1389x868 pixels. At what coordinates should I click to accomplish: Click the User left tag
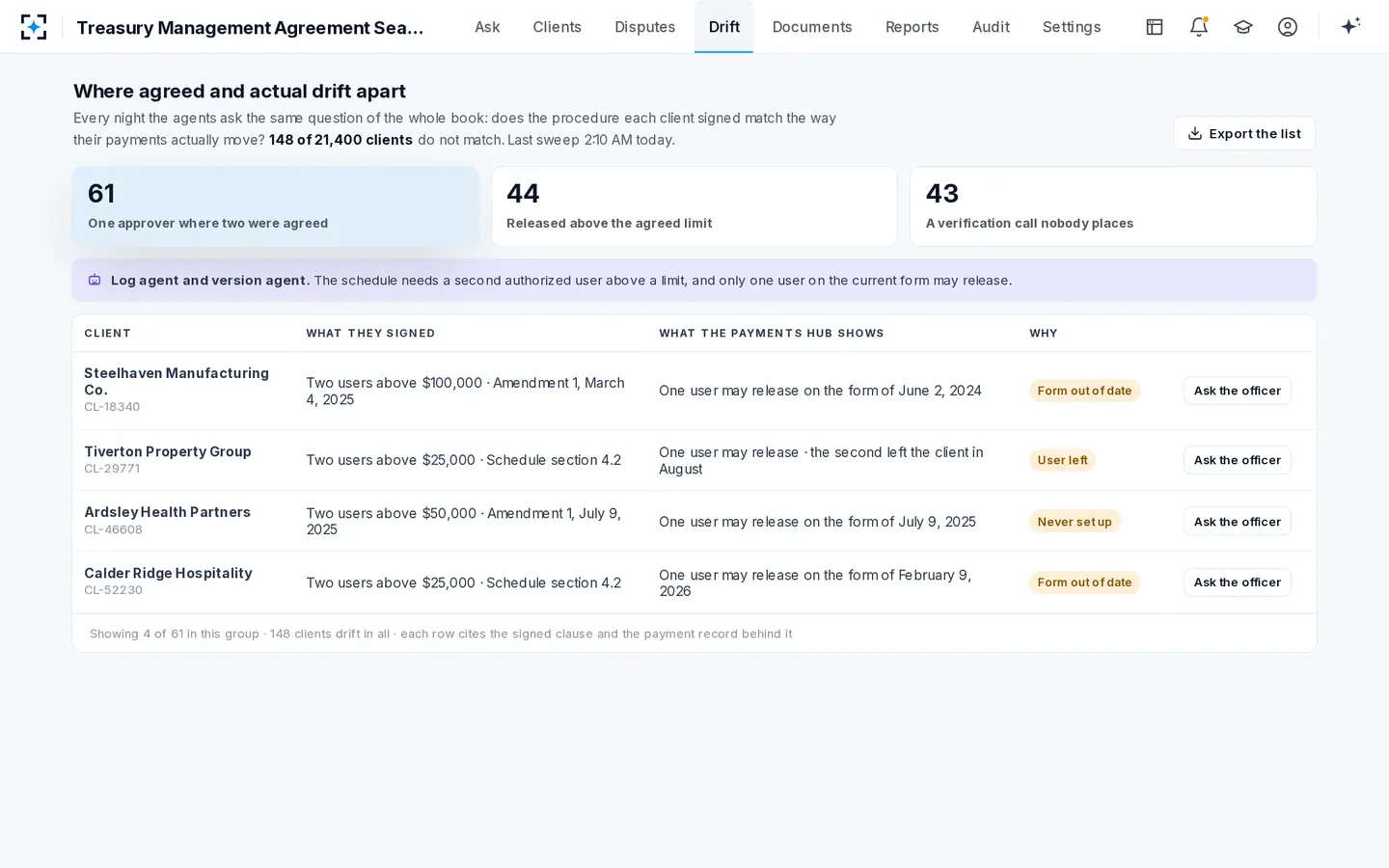click(x=1062, y=460)
